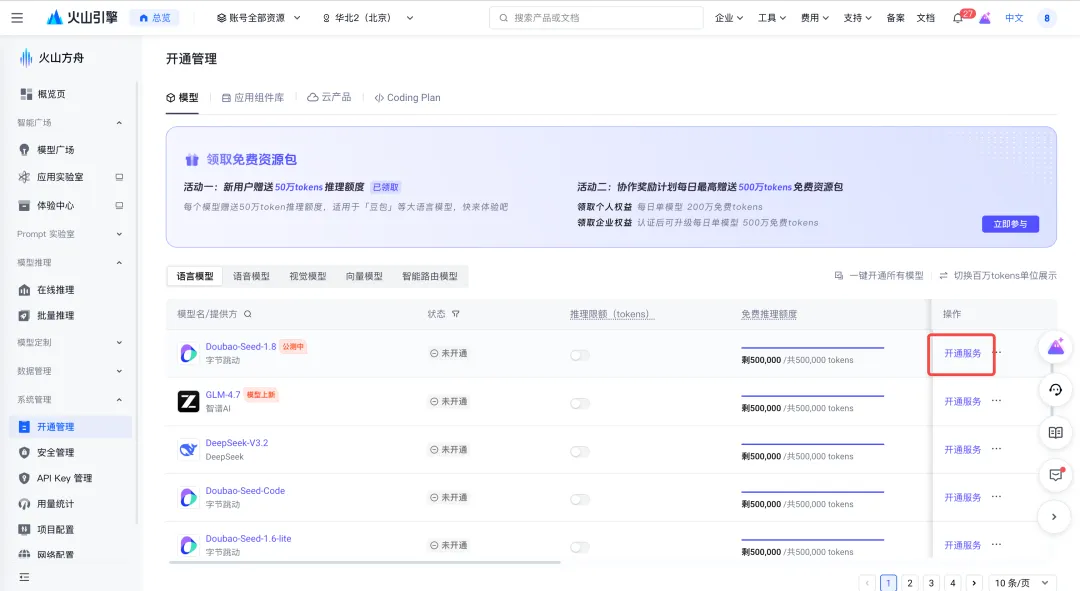Click the 搜索产品或文档 search field
Image resolution: width=1080 pixels, height=591 pixels.
coord(596,18)
